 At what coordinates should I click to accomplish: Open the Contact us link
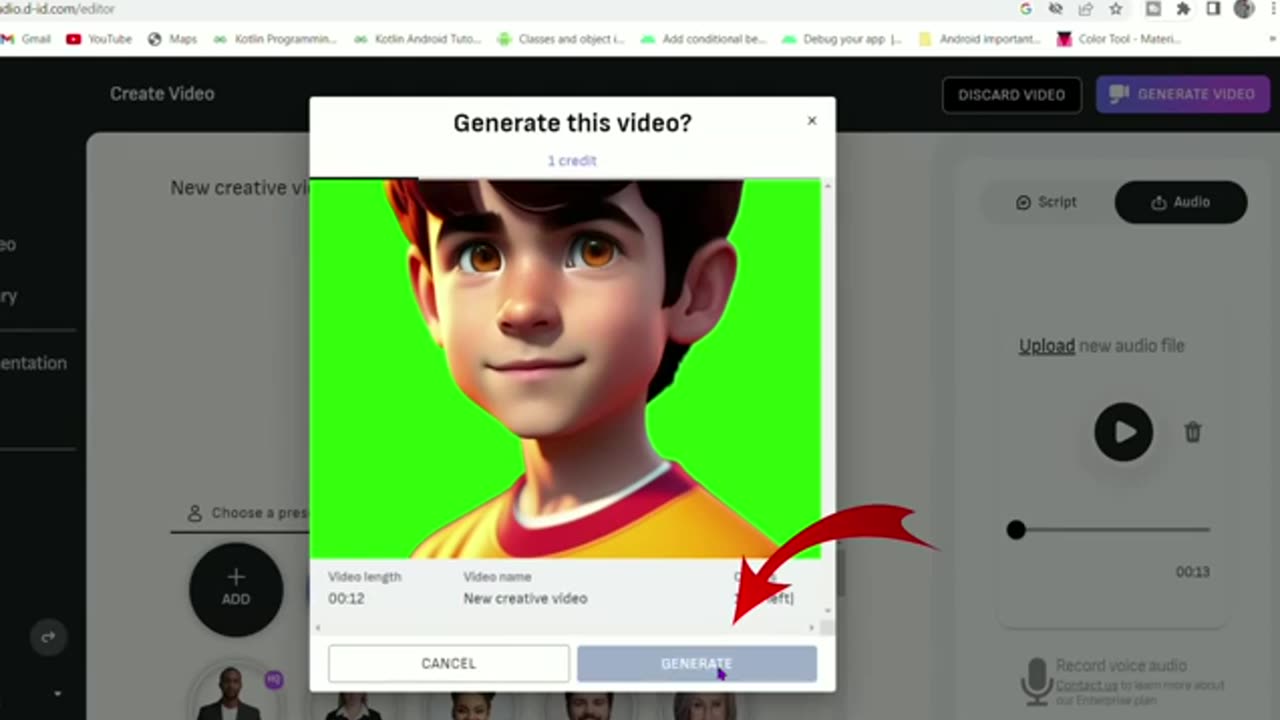tap(1086, 685)
